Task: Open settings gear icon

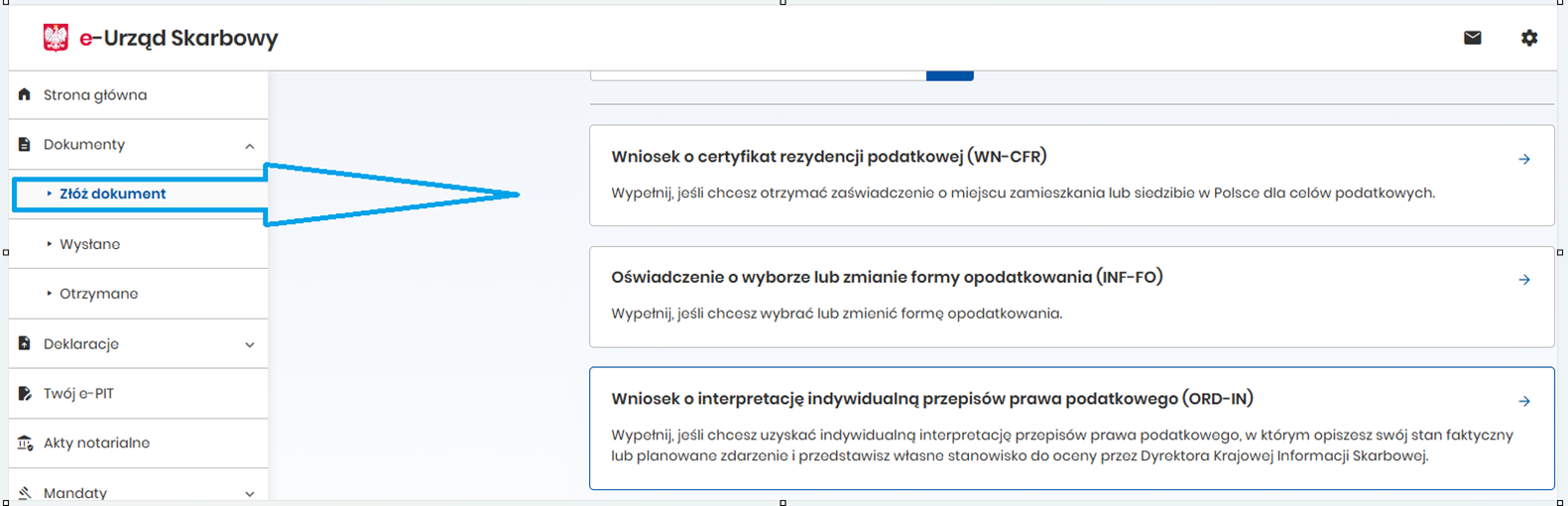Action: tap(1529, 38)
